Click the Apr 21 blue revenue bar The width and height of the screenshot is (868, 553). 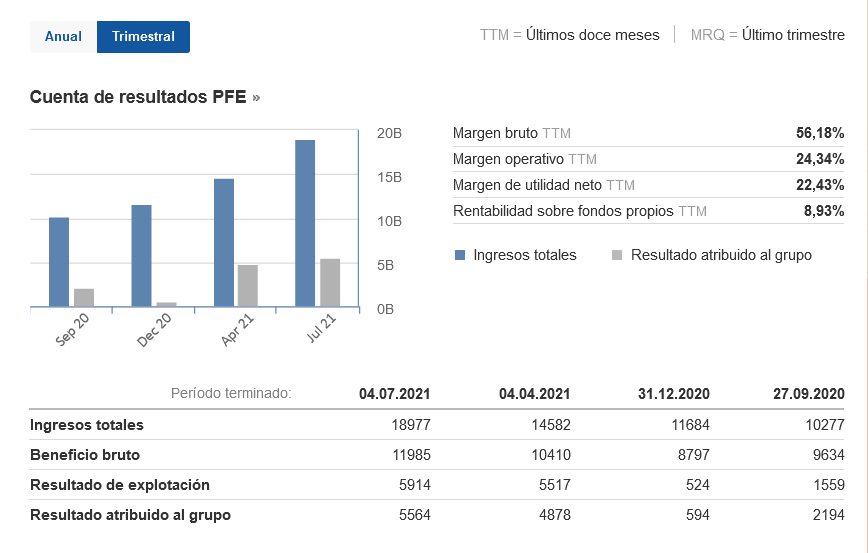click(x=224, y=243)
